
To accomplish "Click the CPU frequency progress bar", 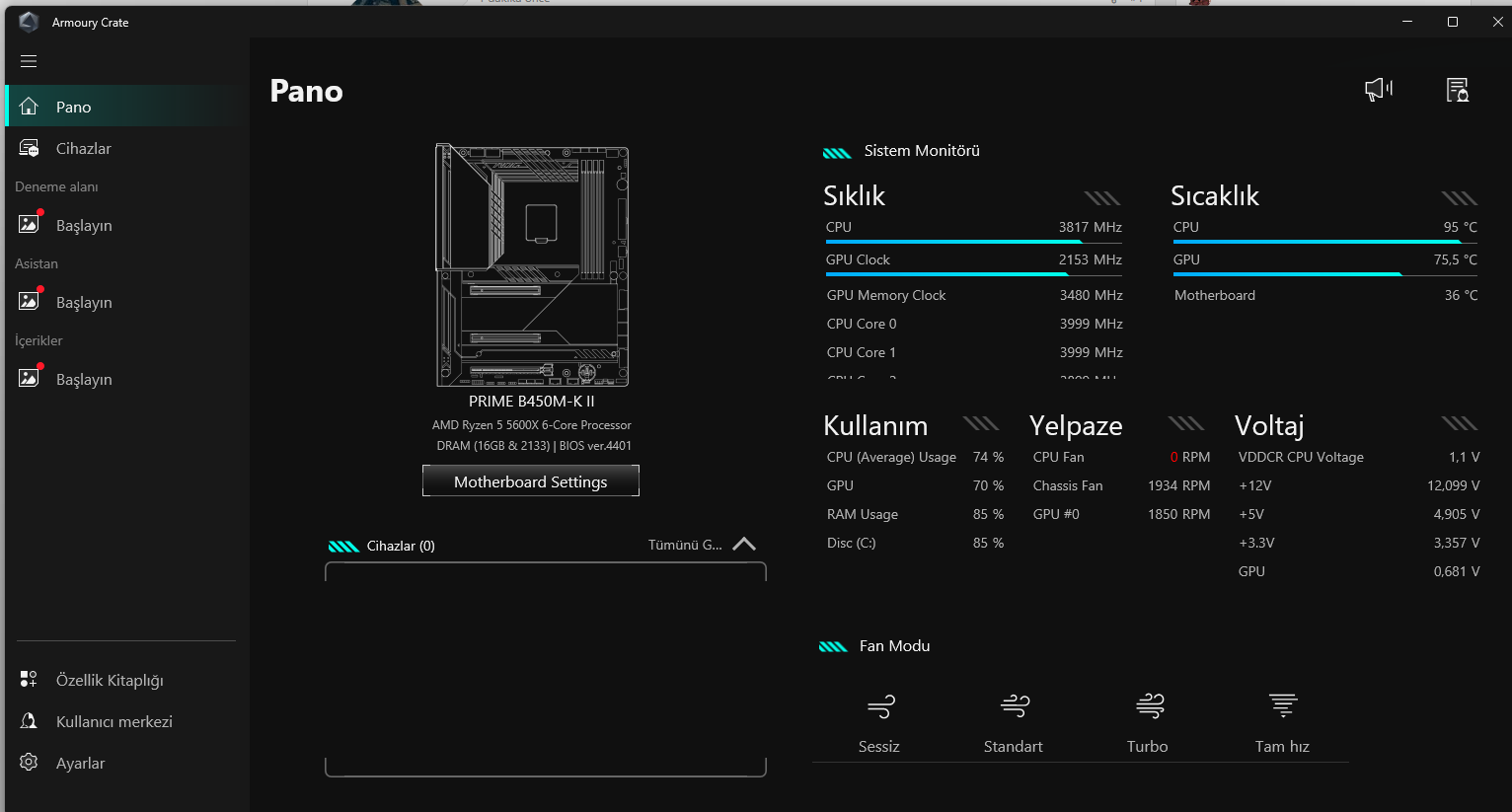I will click(x=974, y=241).
